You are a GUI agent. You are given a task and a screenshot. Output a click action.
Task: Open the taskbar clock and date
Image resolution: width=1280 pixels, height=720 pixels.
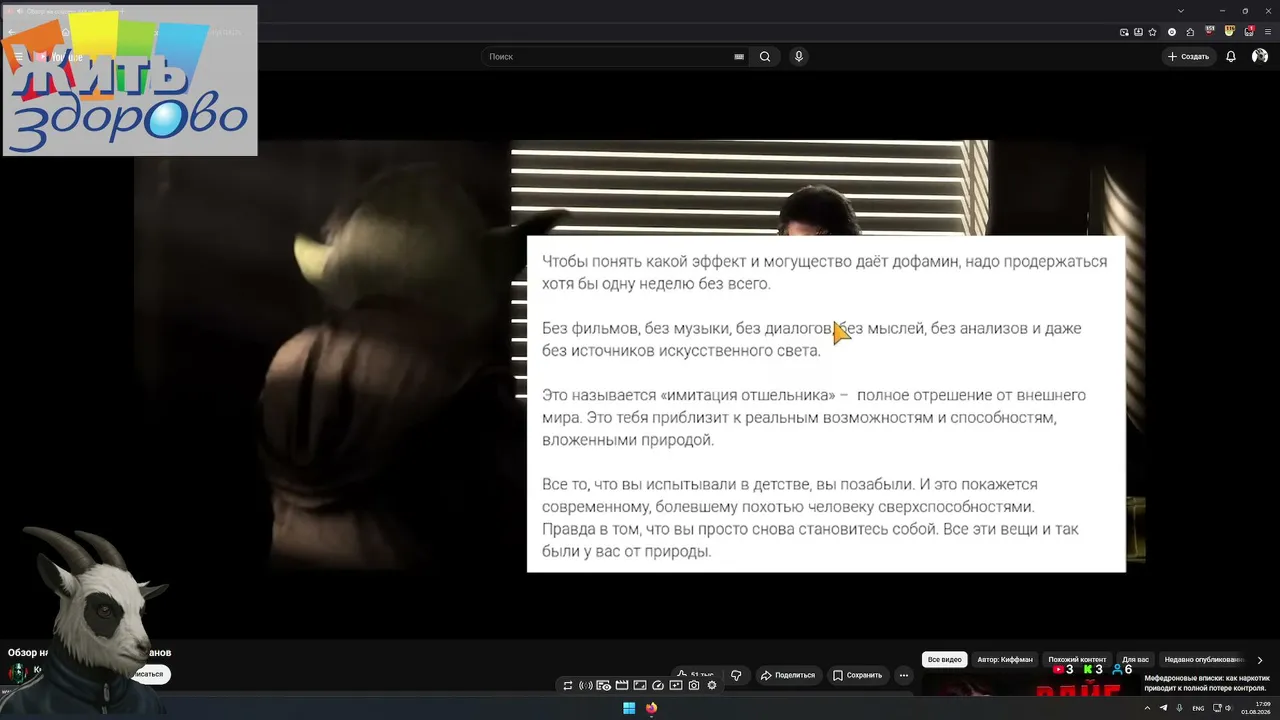point(1256,708)
